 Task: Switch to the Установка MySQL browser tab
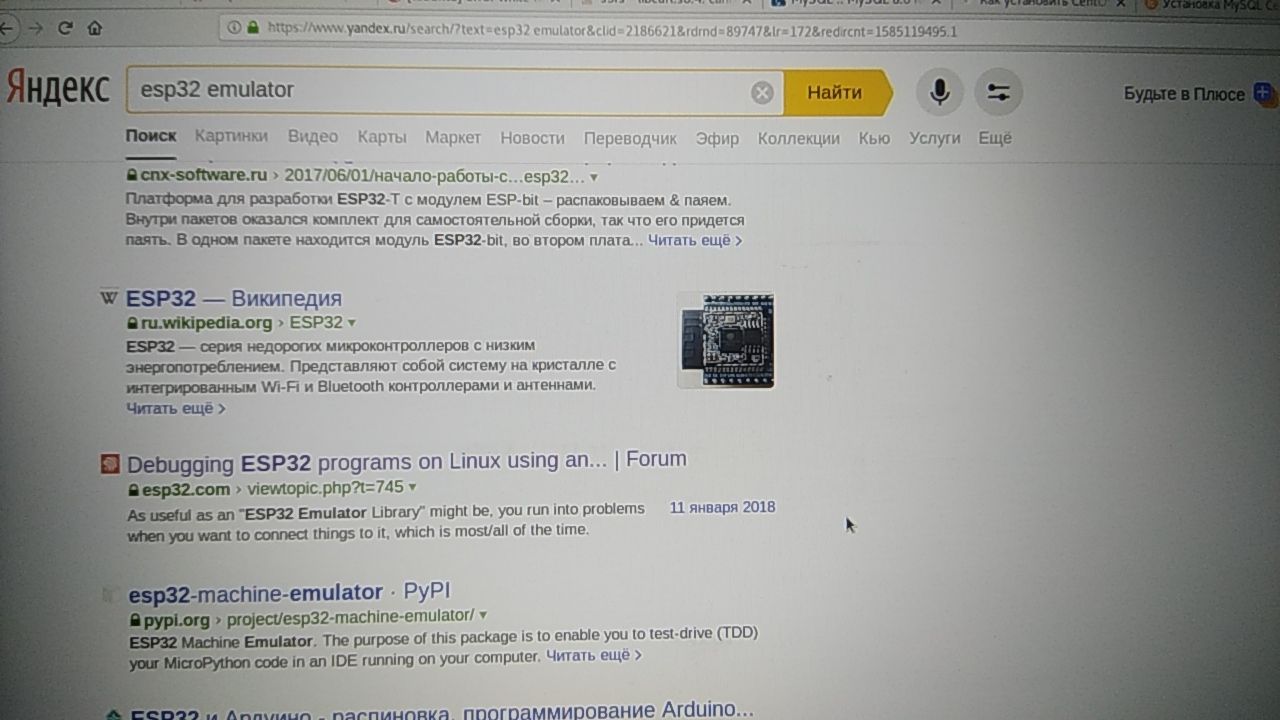click(1212, 4)
